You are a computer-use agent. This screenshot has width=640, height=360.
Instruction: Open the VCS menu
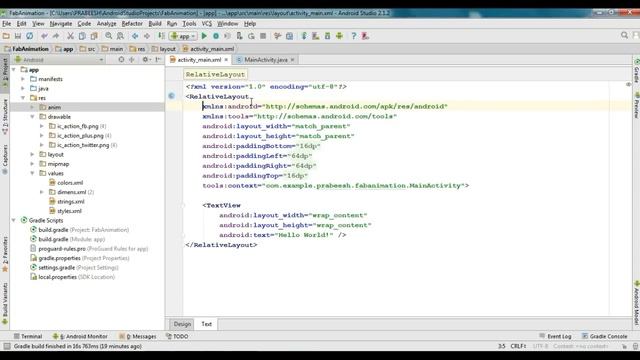click(x=207, y=24)
